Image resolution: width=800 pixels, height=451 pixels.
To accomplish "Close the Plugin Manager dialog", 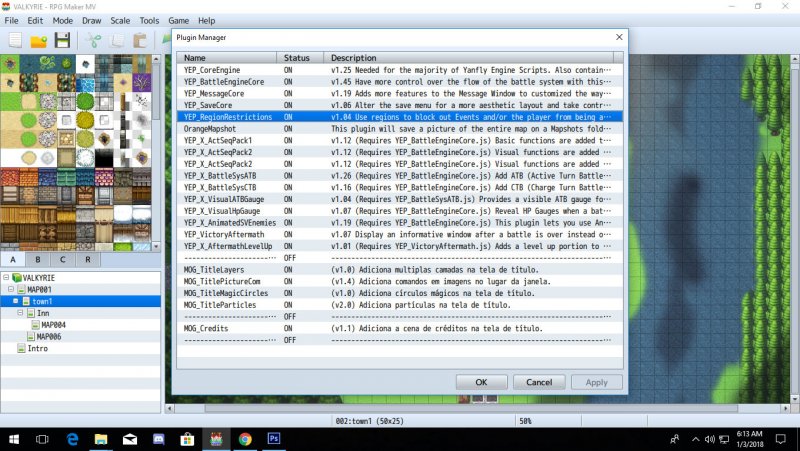I will pyautogui.click(x=619, y=37).
